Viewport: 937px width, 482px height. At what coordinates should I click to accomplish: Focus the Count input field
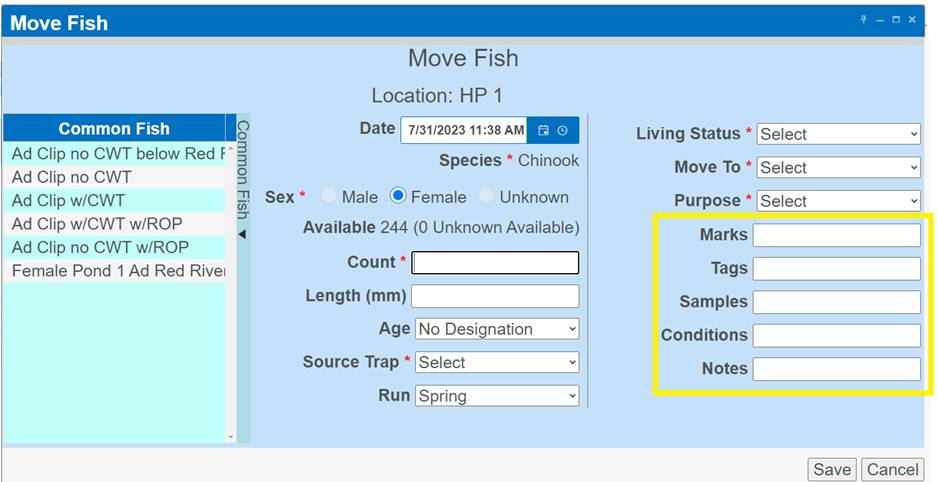click(495, 263)
